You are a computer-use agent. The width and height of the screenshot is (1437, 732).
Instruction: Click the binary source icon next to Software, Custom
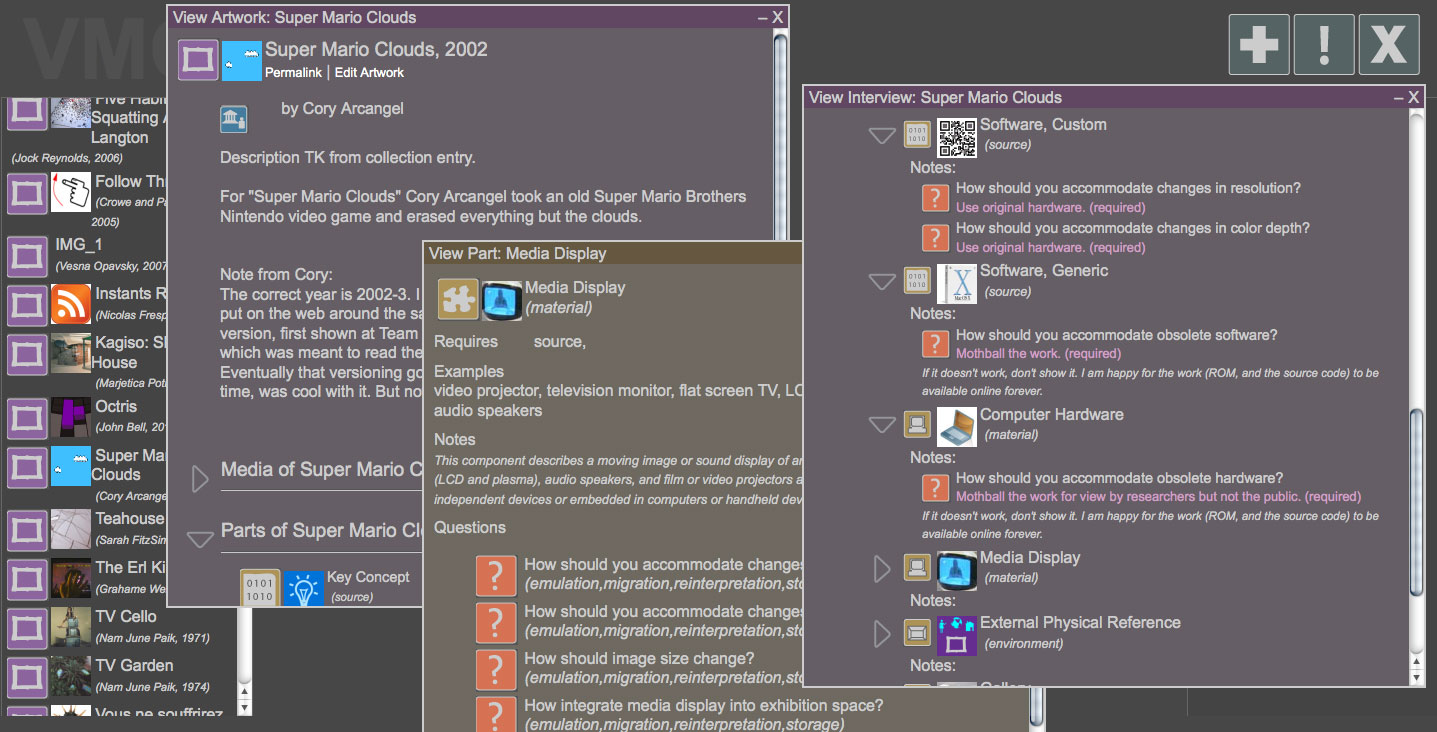point(918,134)
